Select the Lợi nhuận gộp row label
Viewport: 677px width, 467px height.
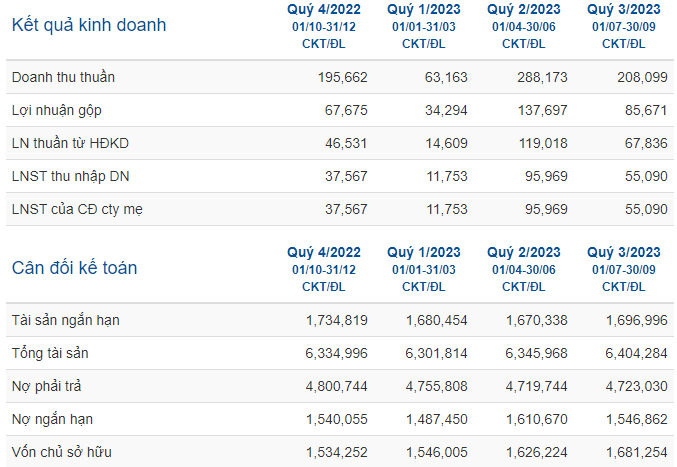coord(57,110)
